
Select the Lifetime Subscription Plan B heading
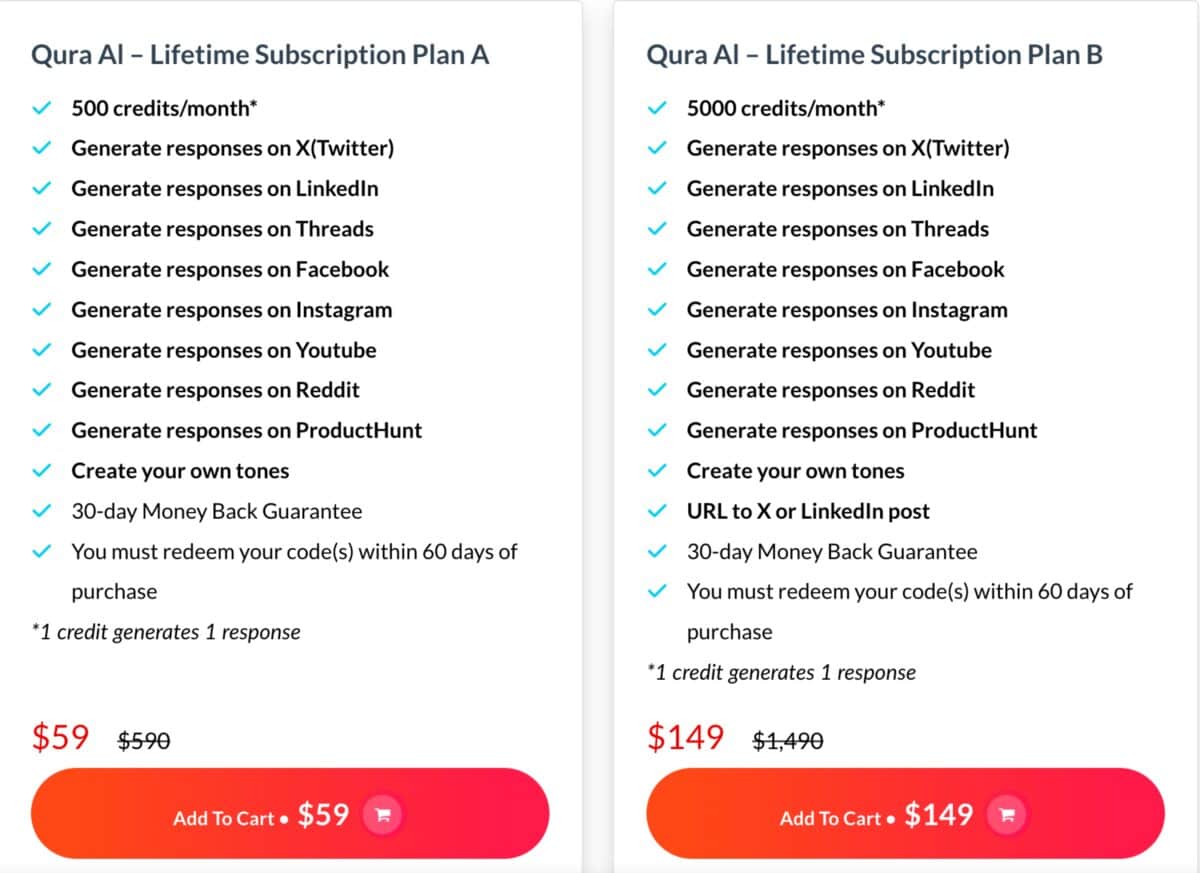click(875, 54)
